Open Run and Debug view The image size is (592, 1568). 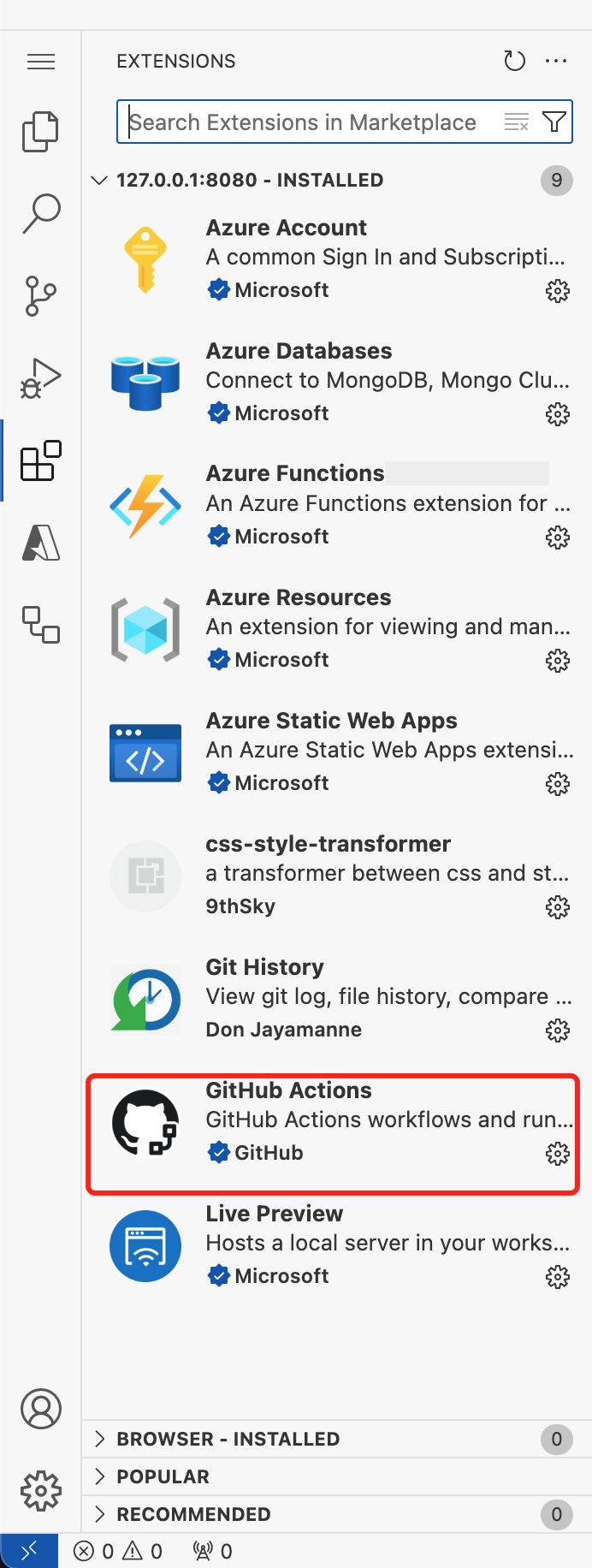tap(40, 378)
